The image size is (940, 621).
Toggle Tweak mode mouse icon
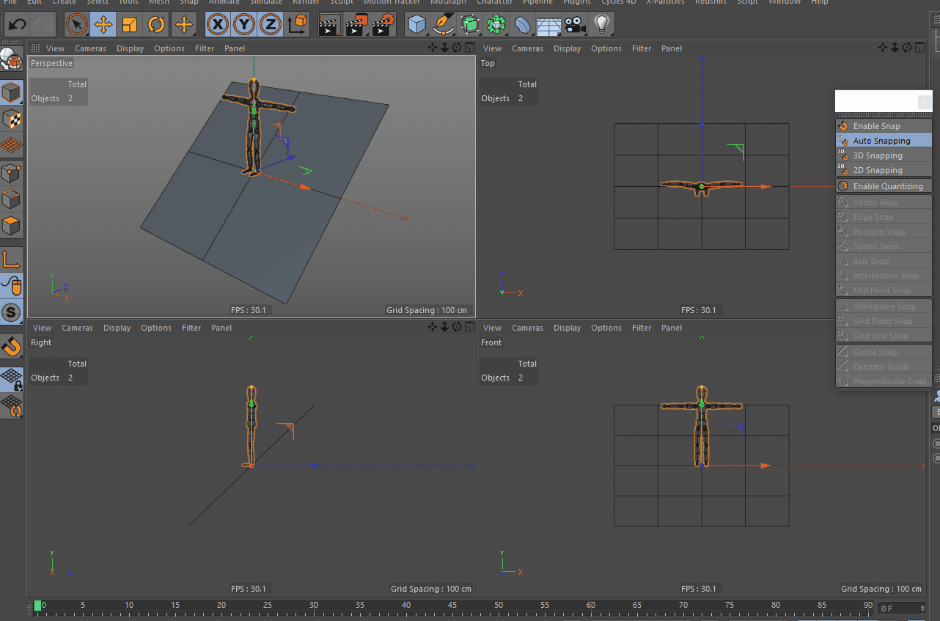pos(11,286)
